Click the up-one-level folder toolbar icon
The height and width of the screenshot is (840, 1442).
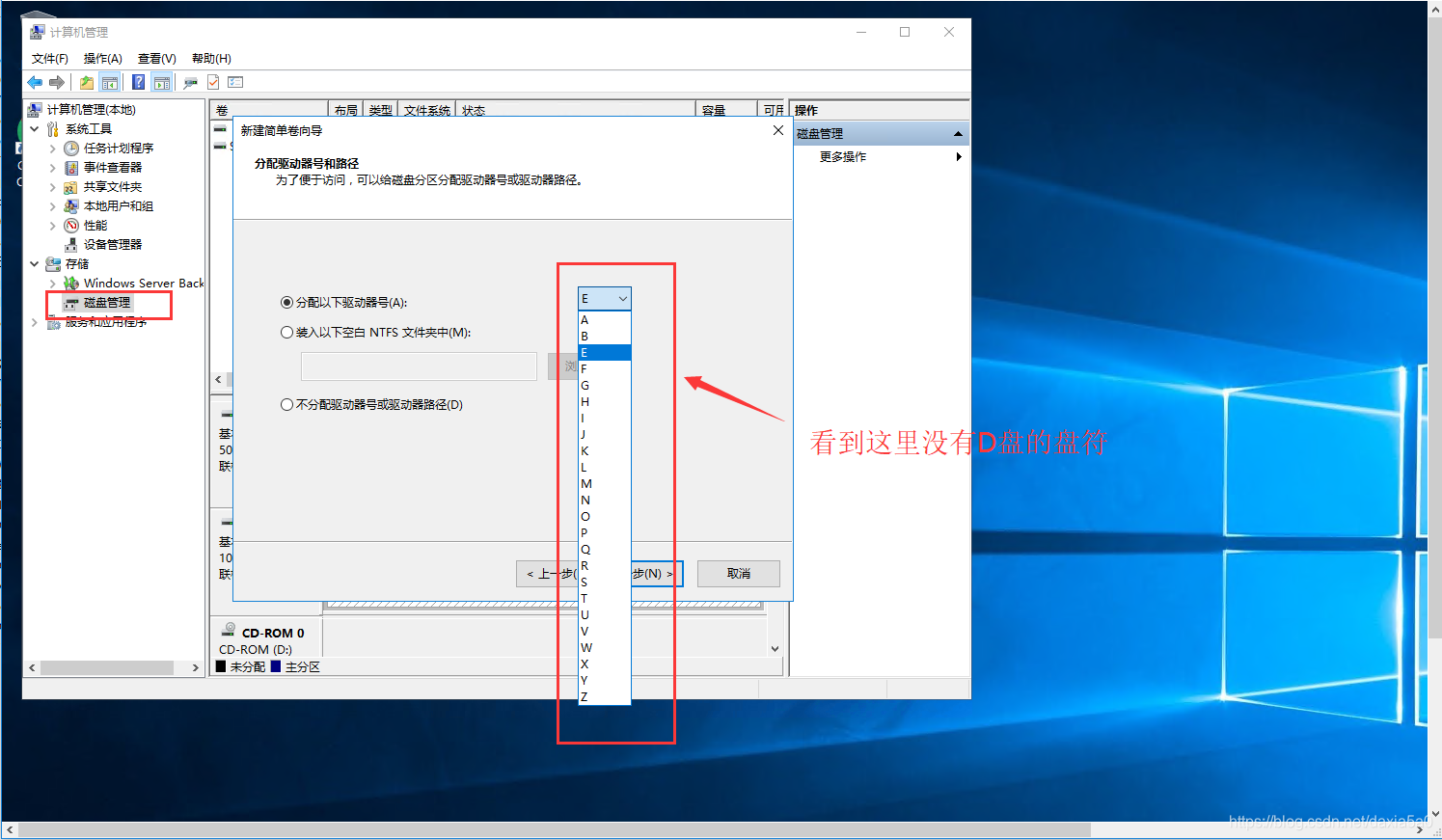[x=87, y=83]
